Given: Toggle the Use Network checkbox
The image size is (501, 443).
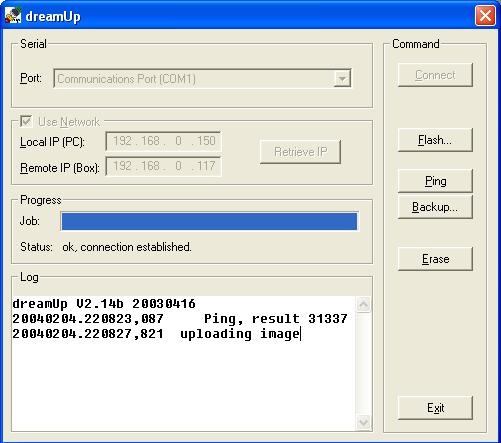Looking at the screenshot, I should (26, 121).
